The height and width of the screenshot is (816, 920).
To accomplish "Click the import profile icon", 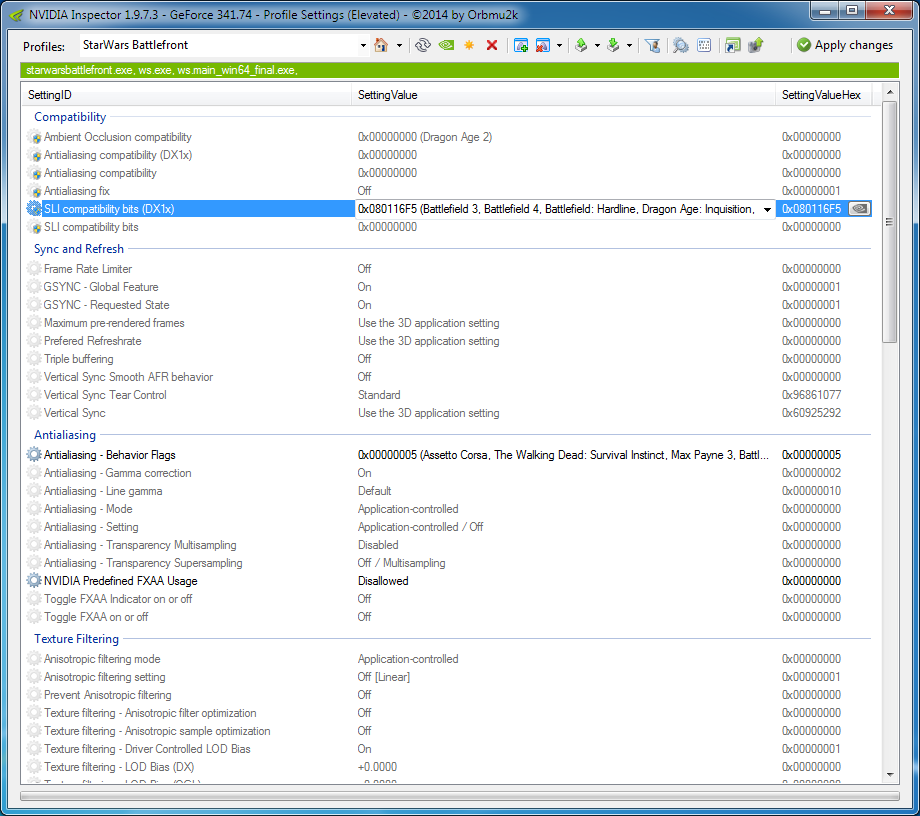I will 613,45.
